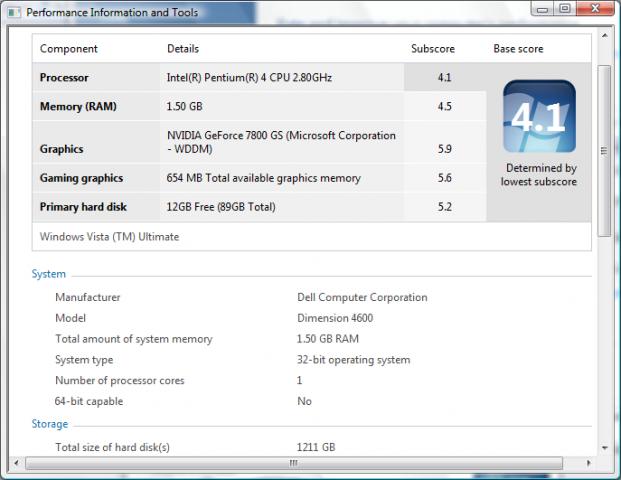The height and width of the screenshot is (480, 621).
Task: Click the NVIDIA GeForce 7800 GS detail
Action: (x=281, y=142)
